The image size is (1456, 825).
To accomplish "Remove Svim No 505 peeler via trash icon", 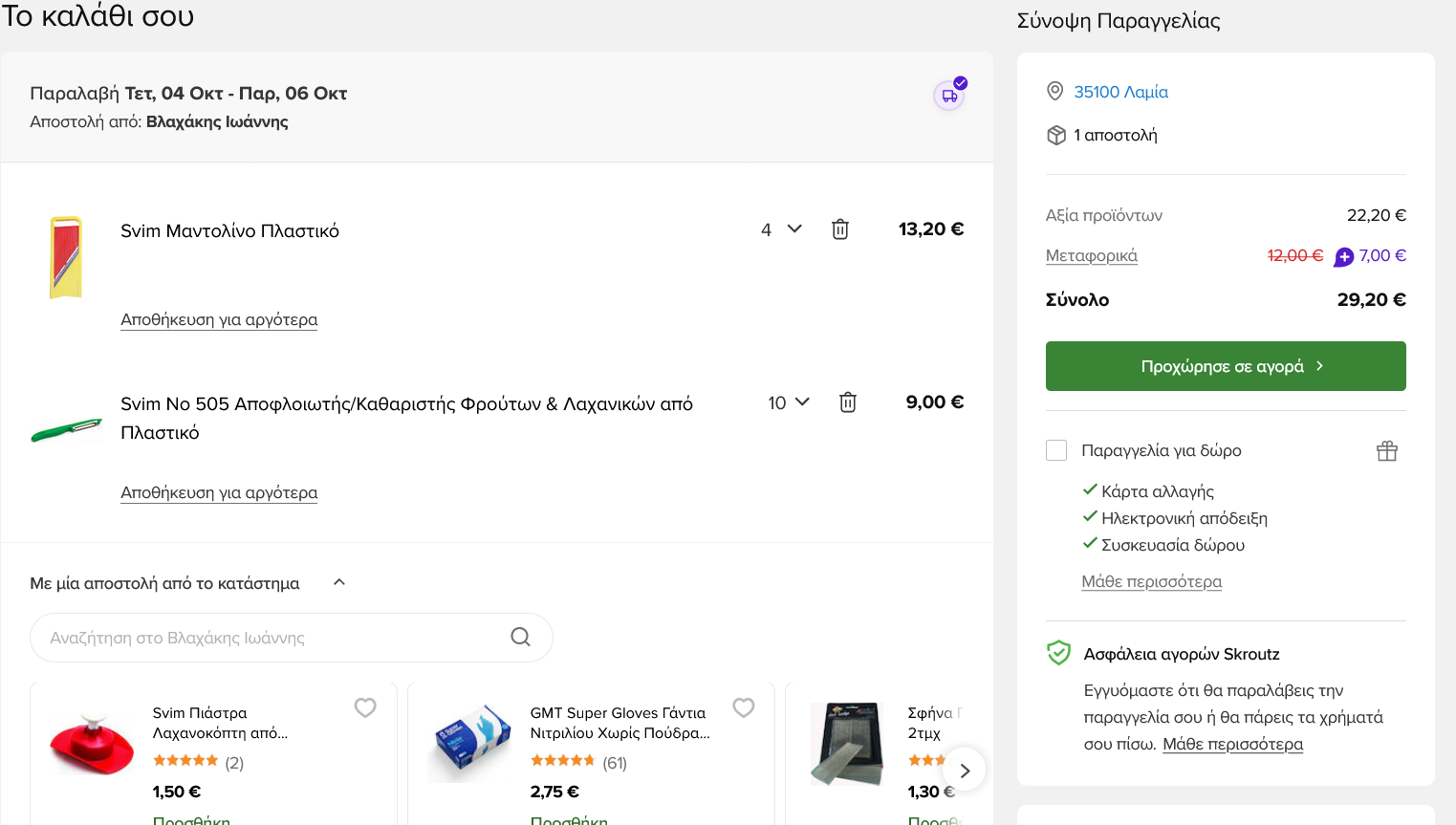I will pyautogui.click(x=848, y=402).
